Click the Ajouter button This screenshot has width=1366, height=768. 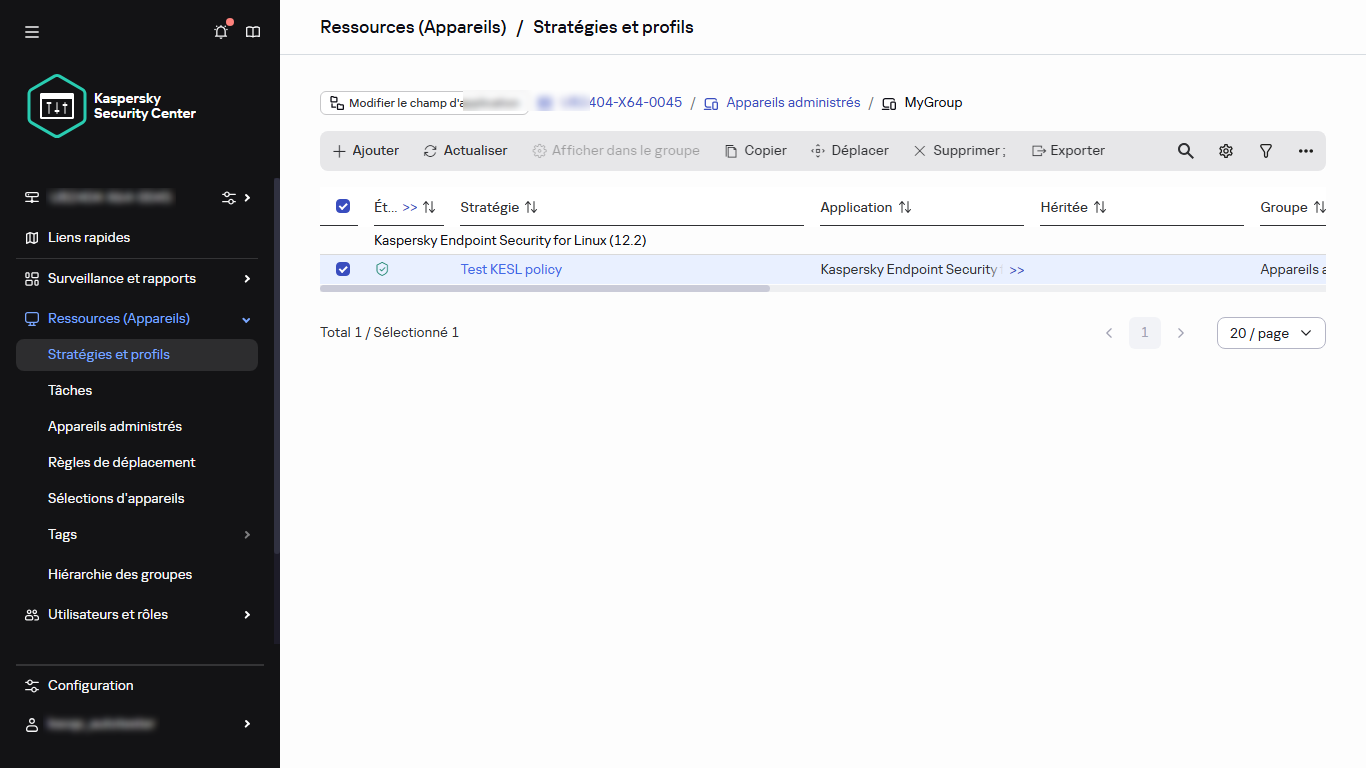point(366,151)
